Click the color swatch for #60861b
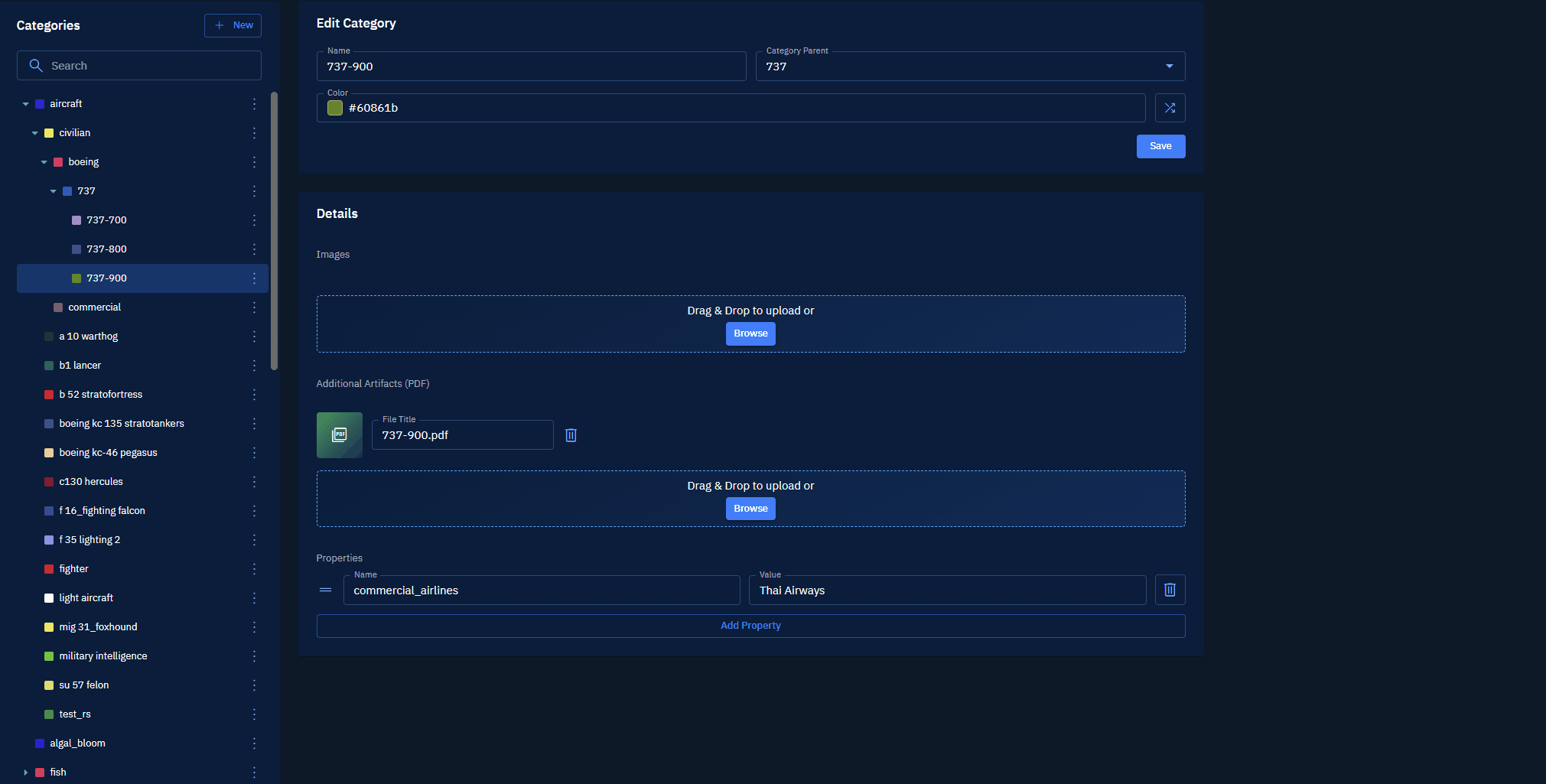The height and width of the screenshot is (784, 1546). click(335, 108)
